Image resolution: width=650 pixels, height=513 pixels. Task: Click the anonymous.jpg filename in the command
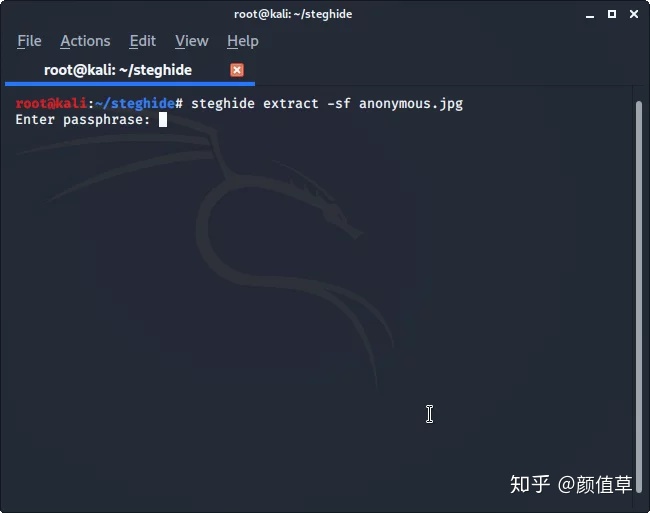[x=411, y=104]
